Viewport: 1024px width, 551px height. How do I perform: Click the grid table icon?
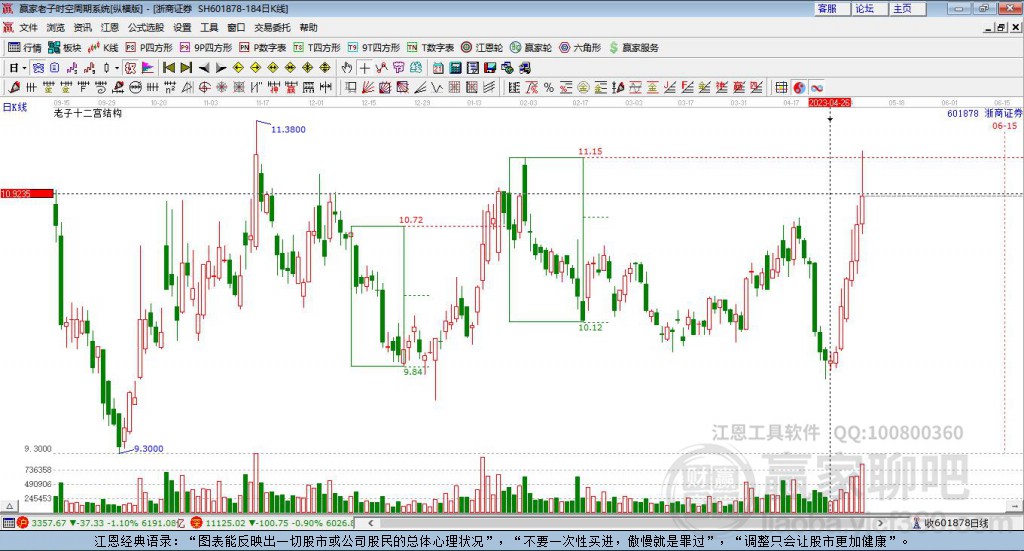(x=781, y=87)
